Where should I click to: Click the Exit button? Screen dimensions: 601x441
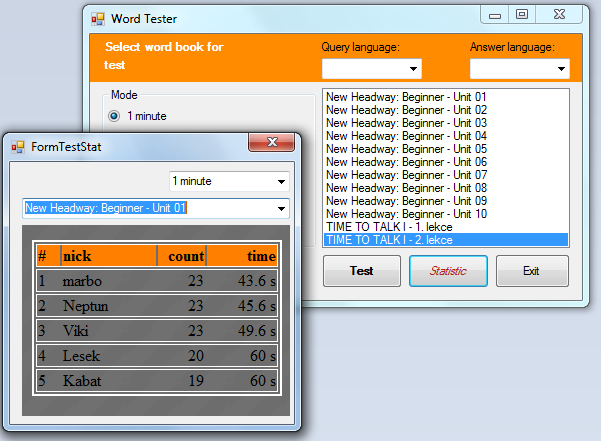click(531, 271)
